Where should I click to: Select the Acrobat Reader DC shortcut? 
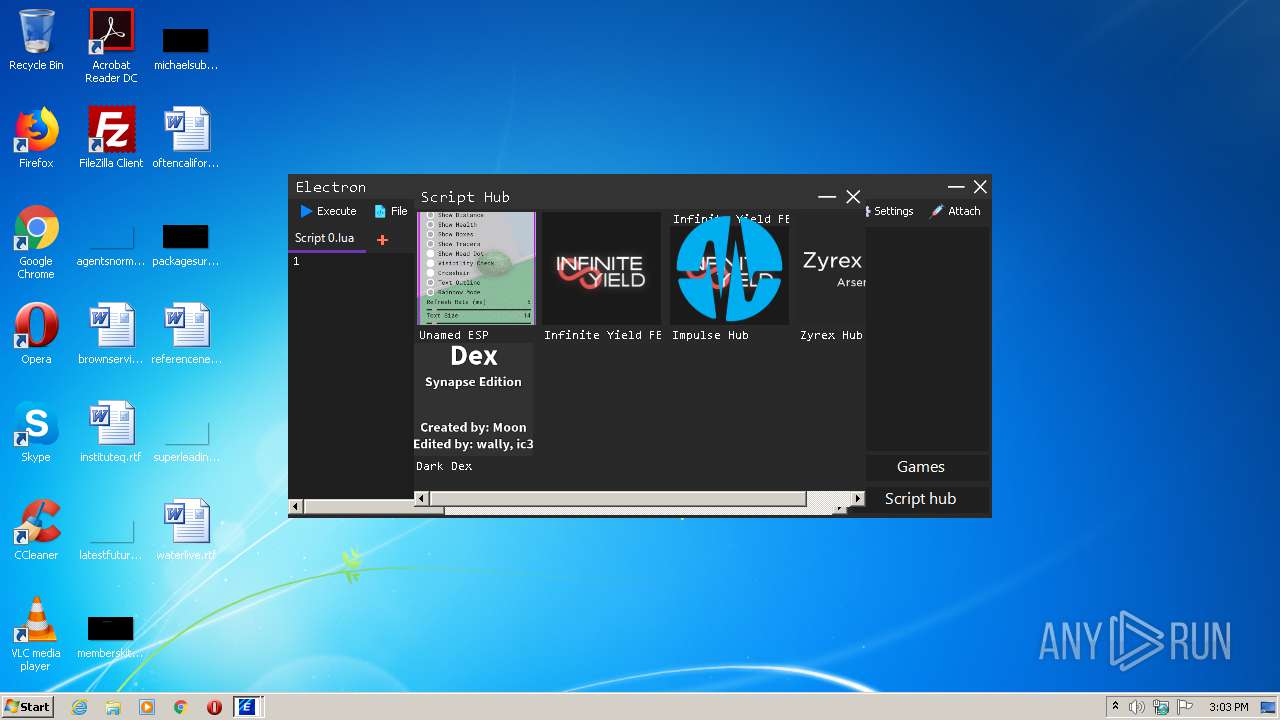click(111, 46)
